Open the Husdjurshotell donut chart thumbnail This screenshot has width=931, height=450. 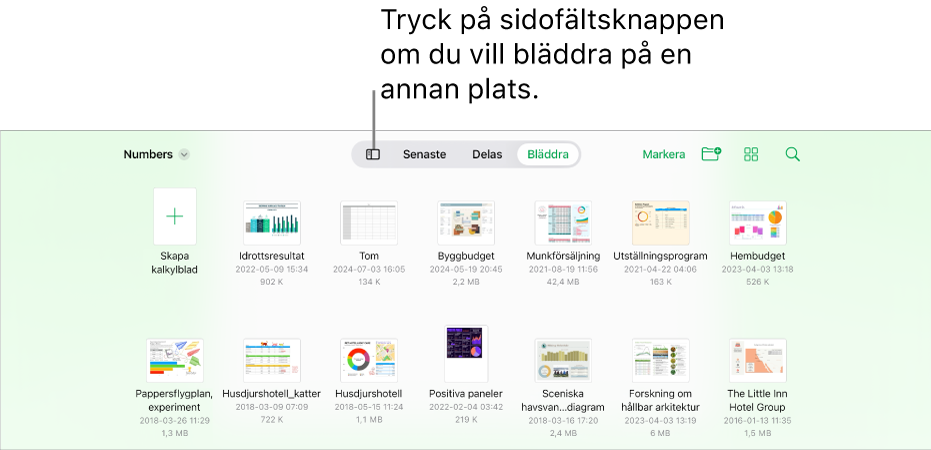pos(369,360)
